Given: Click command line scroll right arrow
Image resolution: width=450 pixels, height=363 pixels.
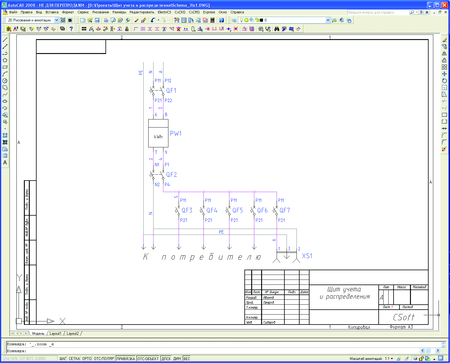Looking at the screenshot, I should (438, 351).
